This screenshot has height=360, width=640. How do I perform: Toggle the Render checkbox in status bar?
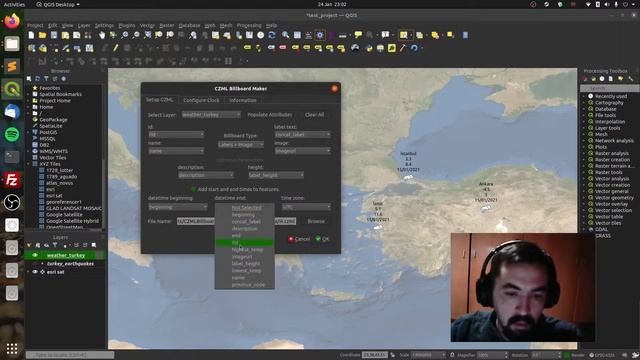pos(567,355)
